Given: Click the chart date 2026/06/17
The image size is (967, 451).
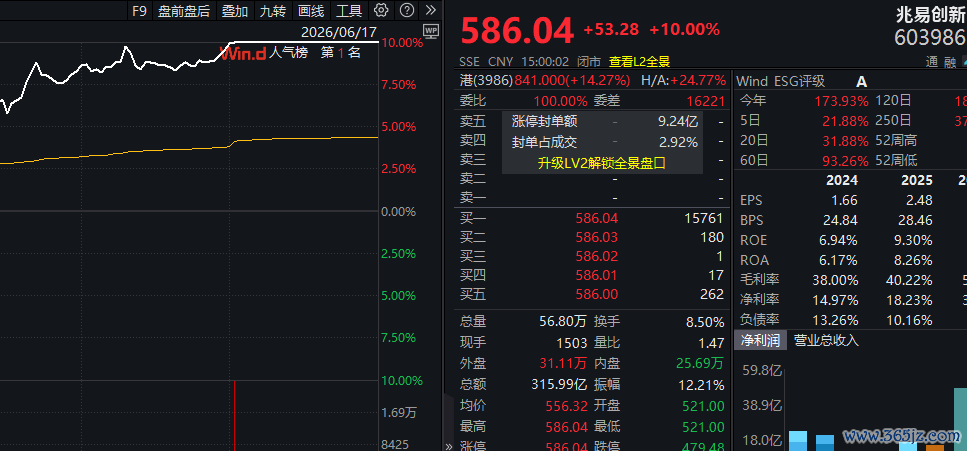Looking at the screenshot, I should tap(339, 31).
